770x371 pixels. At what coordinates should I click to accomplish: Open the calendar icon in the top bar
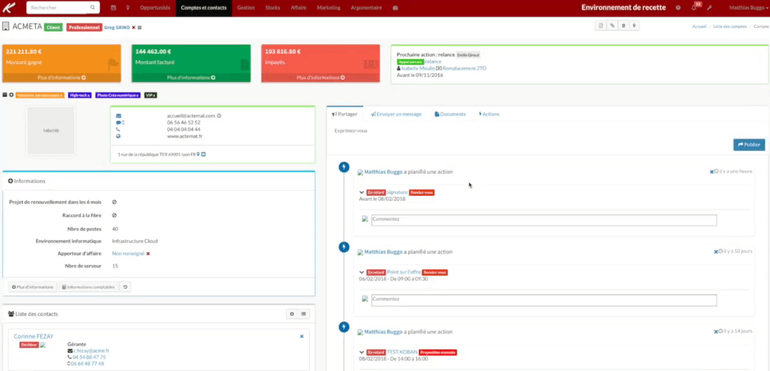tap(113, 8)
